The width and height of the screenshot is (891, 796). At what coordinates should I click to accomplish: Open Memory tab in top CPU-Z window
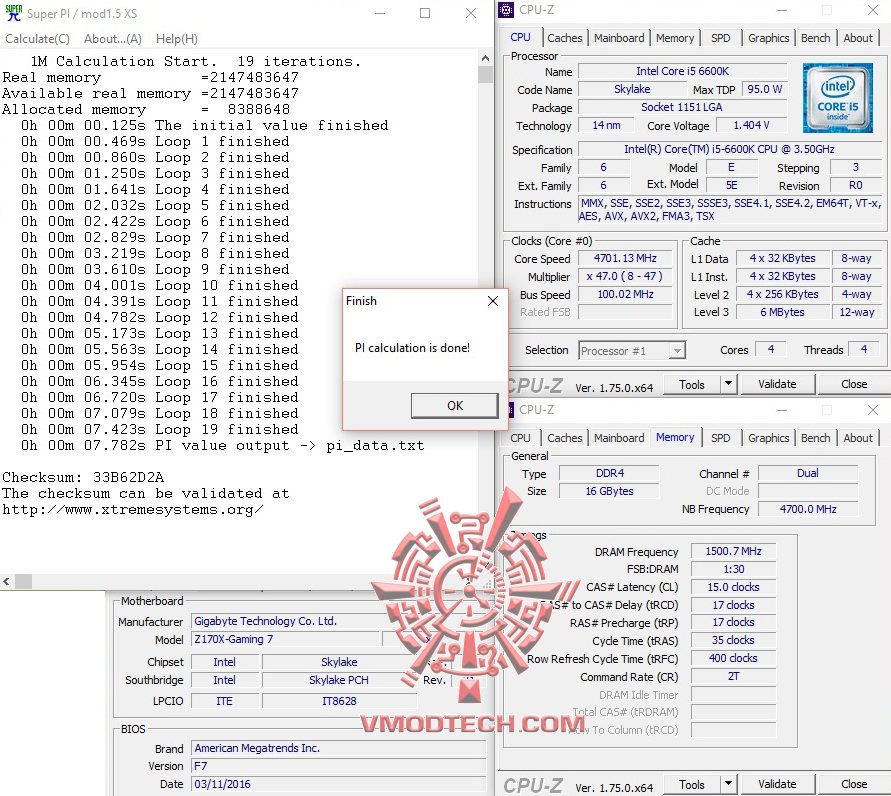(675, 38)
